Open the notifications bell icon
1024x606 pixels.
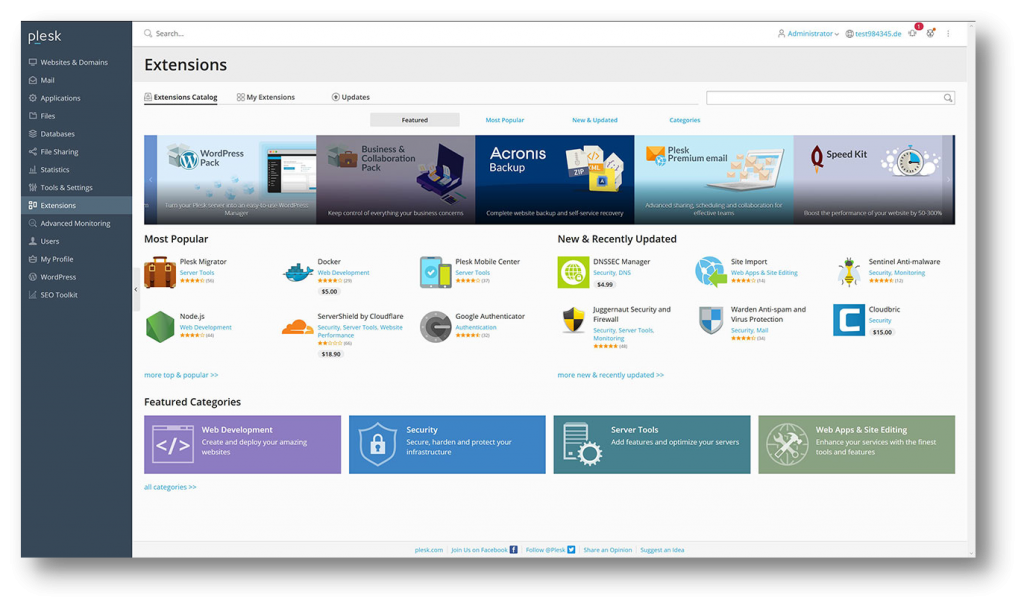[x=912, y=33]
